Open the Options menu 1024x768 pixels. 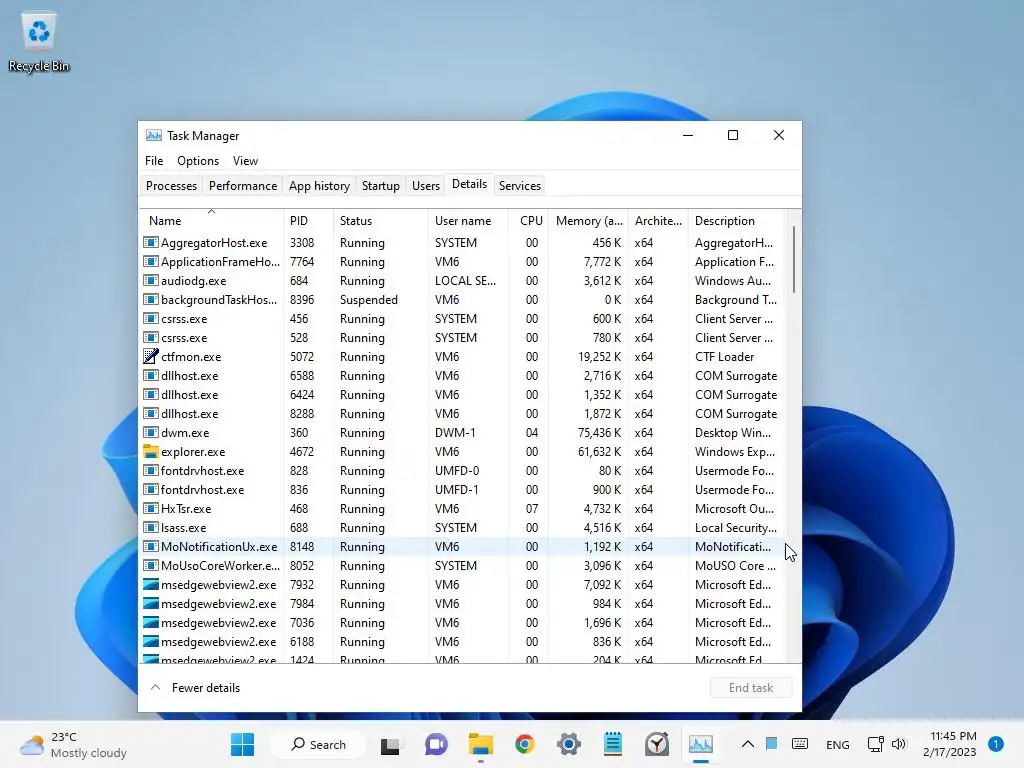coord(198,161)
